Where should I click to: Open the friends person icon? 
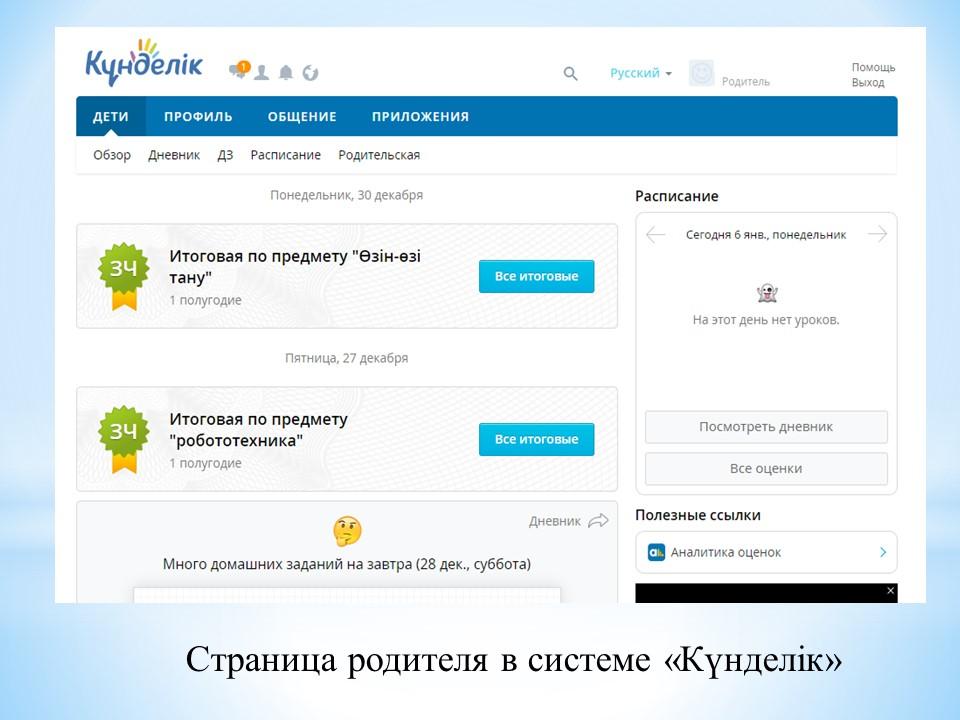click(x=261, y=73)
